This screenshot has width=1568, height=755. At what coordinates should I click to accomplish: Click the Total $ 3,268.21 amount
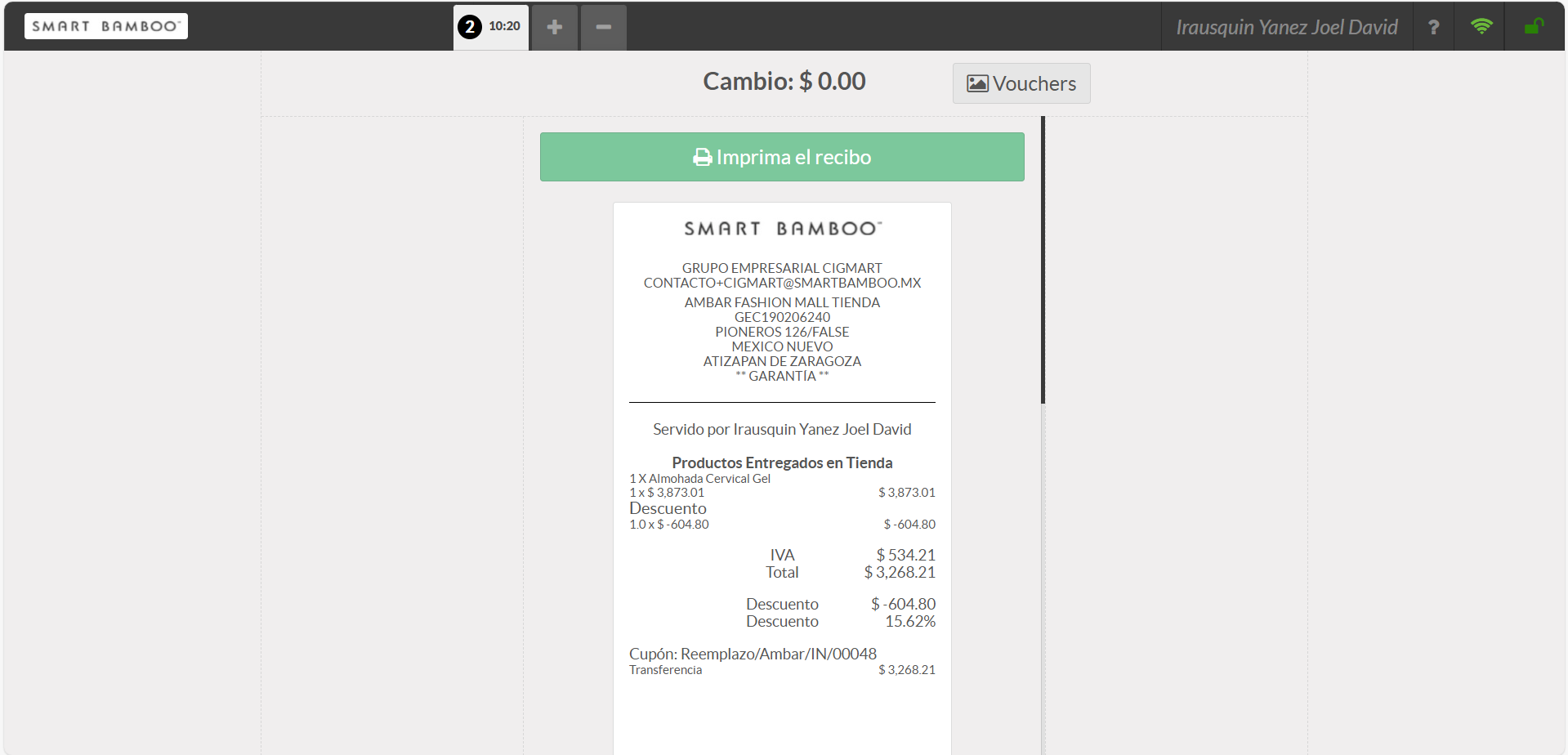click(x=900, y=572)
